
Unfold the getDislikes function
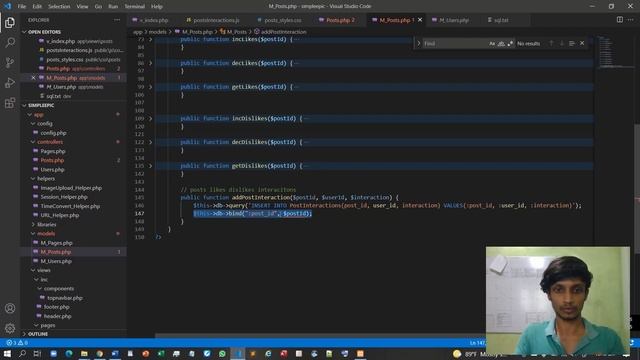pyautogui.click(x=151, y=166)
